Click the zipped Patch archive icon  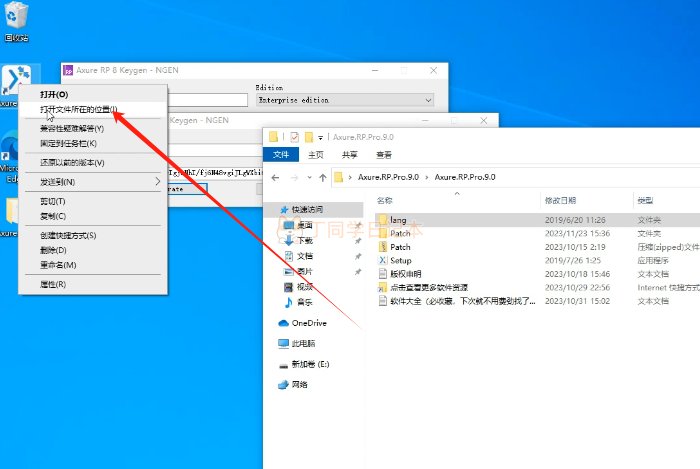pyautogui.click(x=383, y=247)
